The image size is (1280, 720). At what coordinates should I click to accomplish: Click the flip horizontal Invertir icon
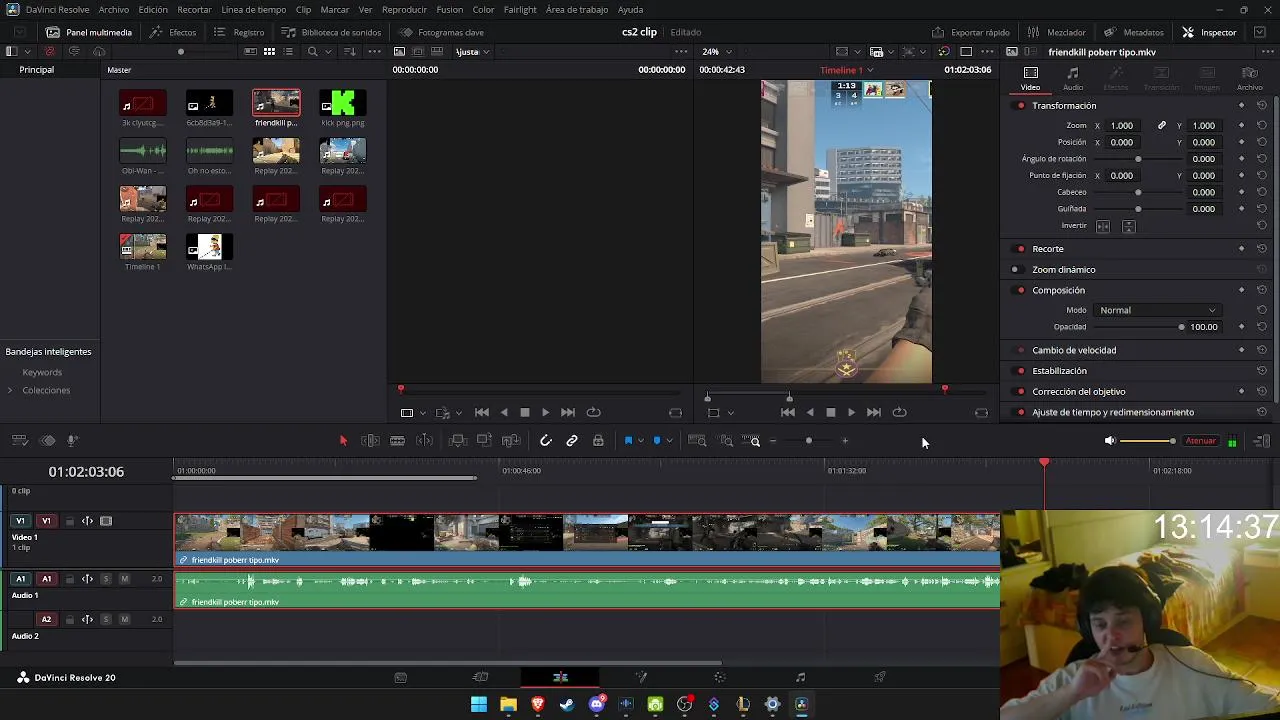[1103, 226]
